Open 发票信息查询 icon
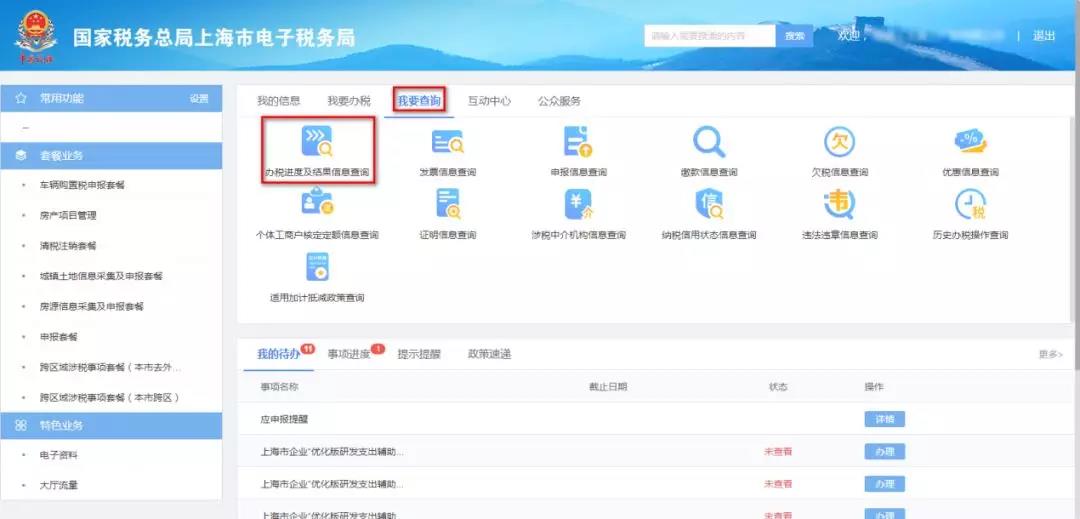The image size is (1080, 519). click(x=447, y=143)
